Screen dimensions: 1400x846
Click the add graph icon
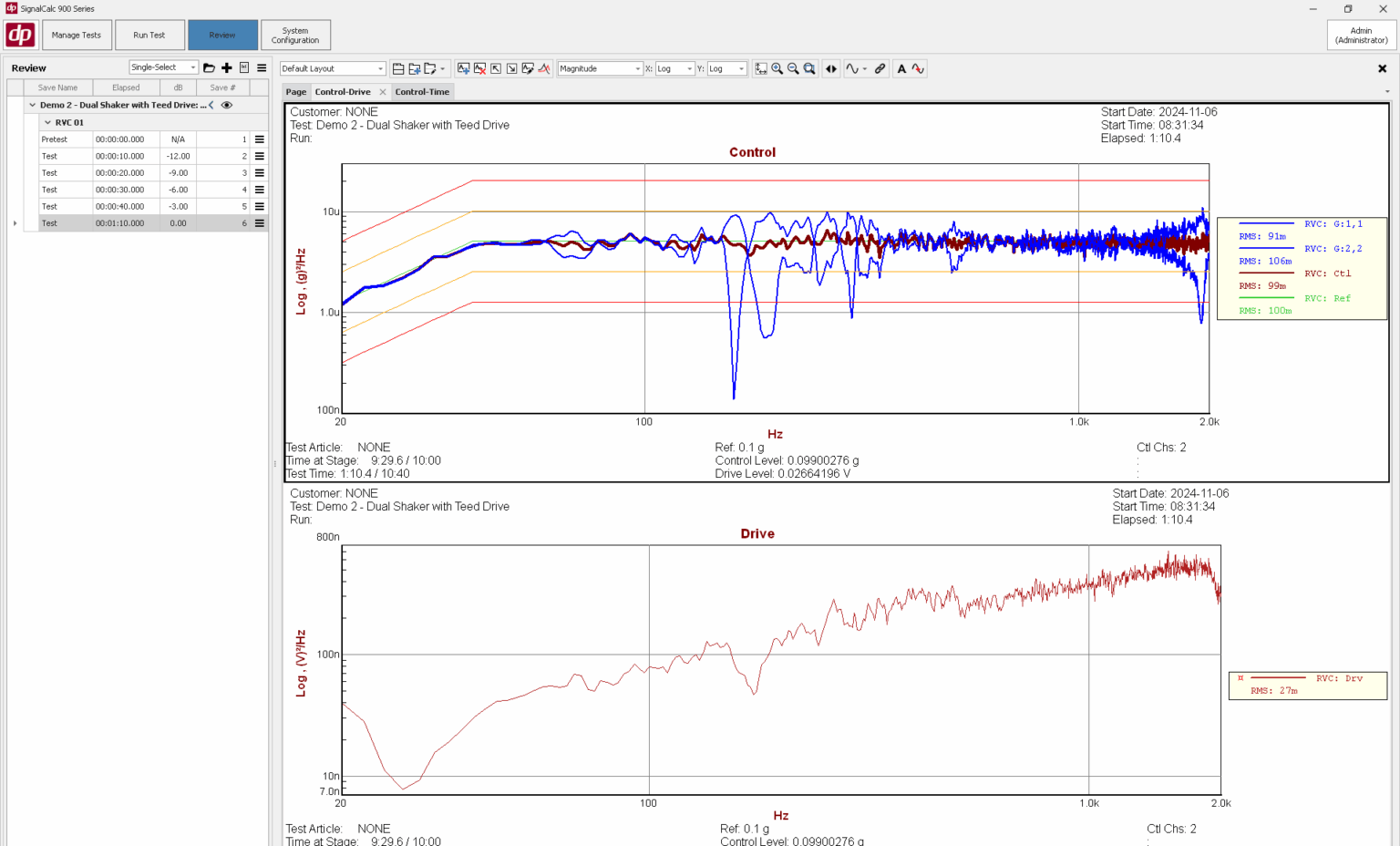coord(464,68)
